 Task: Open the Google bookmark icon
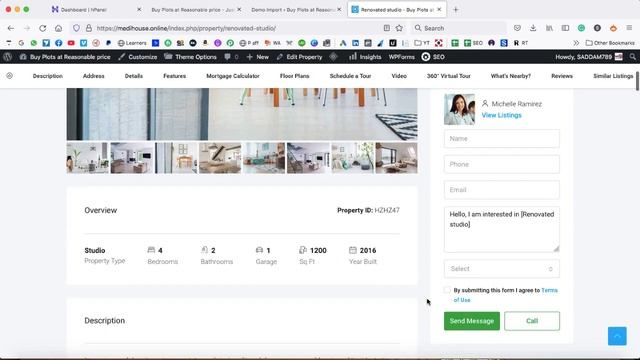21,43
